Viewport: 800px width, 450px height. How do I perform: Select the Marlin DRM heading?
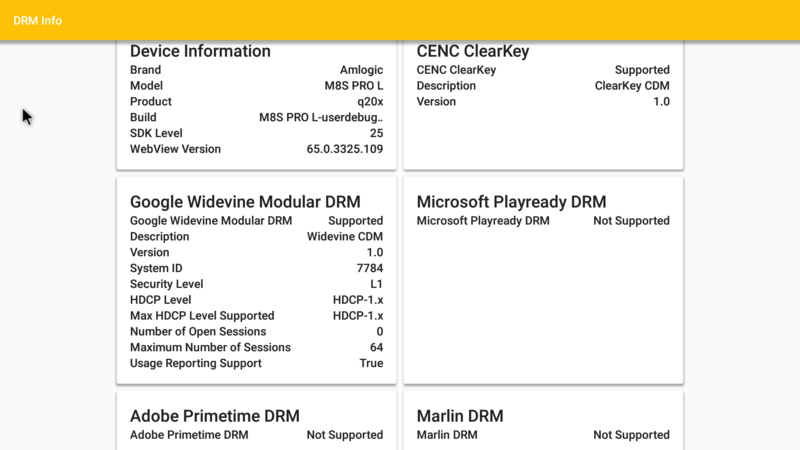460,416
